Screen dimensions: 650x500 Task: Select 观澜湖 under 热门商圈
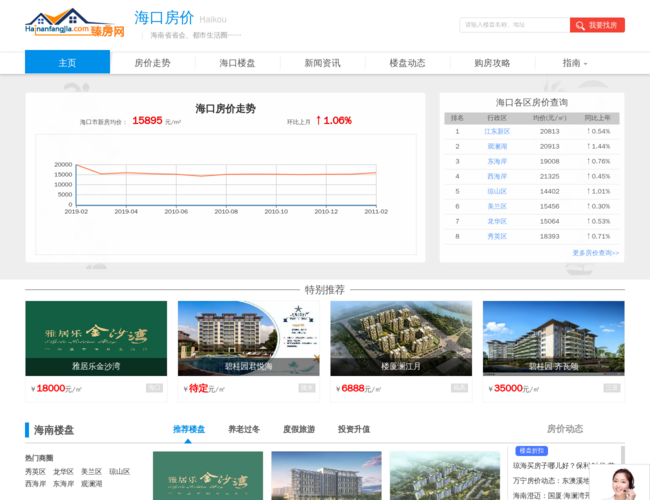91,484
